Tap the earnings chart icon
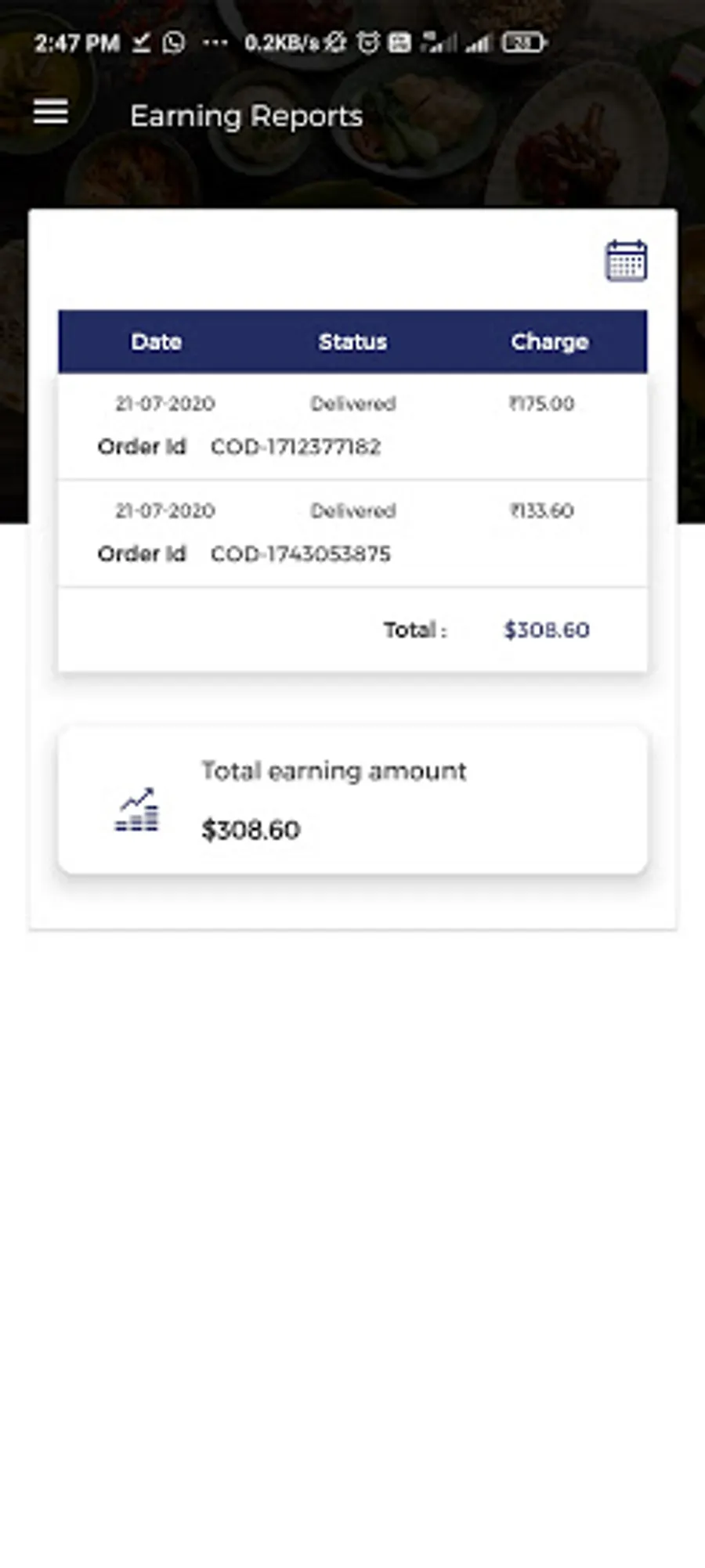The height and width of the screenshot is (1568, 705). (x=137, y=810)
